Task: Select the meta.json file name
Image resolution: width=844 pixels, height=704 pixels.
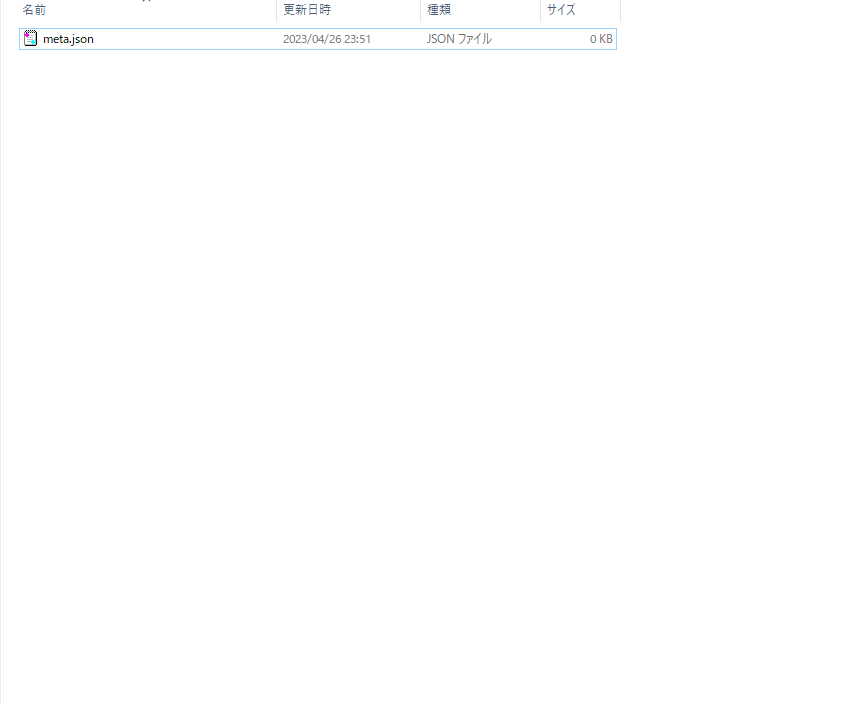Action: point(68,39)
